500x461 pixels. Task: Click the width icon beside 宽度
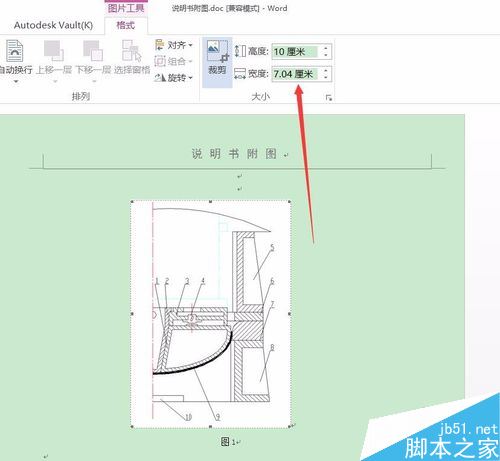point(240,74)
